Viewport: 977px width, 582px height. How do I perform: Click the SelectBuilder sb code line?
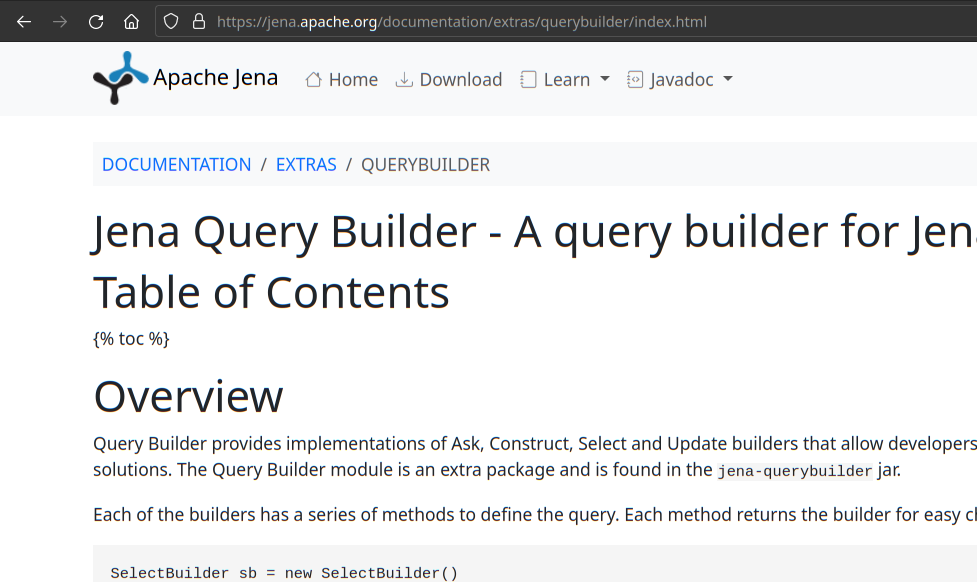(x=284, y=573)
